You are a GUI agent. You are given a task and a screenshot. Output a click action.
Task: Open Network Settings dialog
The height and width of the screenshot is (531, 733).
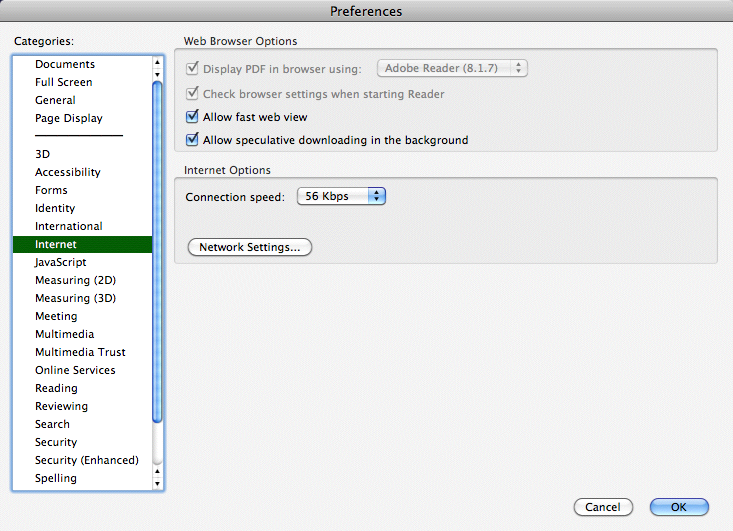[250, 247]
